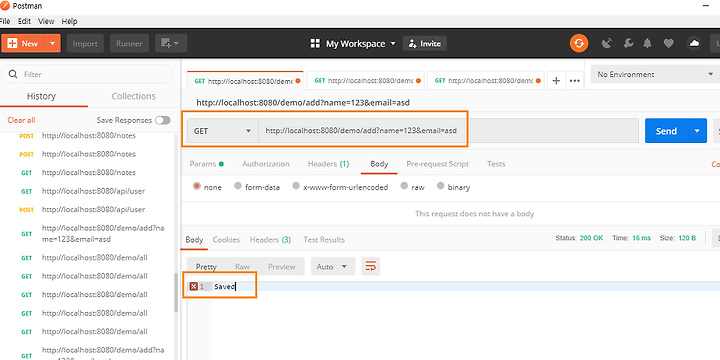Image resolution: width=720 pixels, height=360 pixels.
Task: Click the Runner button
Action: pyautogui.click(x=129, y=44)
